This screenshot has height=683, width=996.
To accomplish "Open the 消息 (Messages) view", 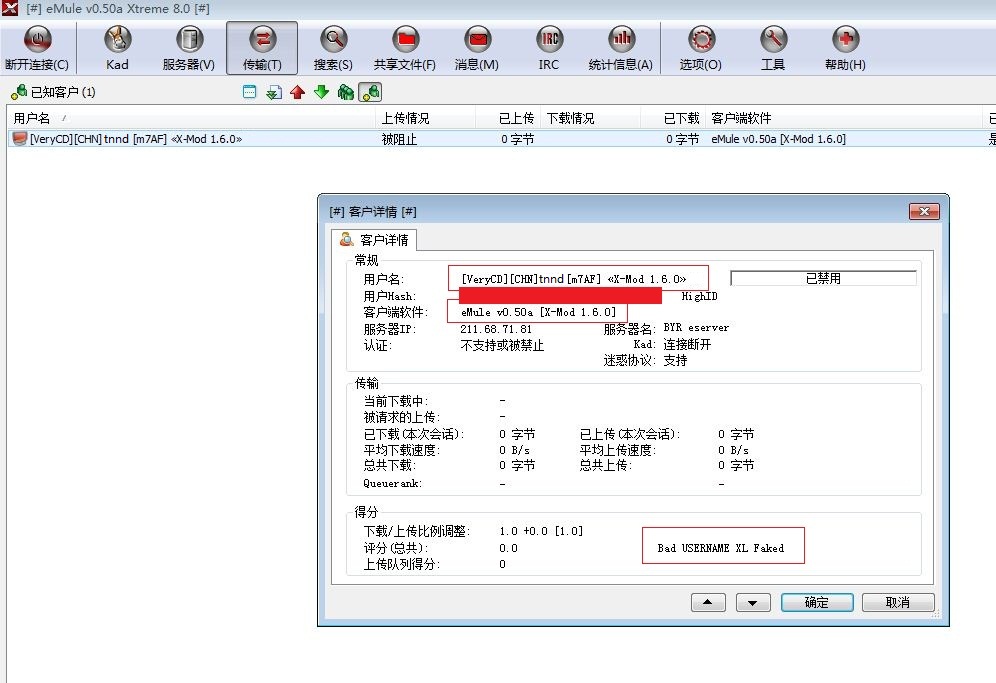I will [476, 48].
